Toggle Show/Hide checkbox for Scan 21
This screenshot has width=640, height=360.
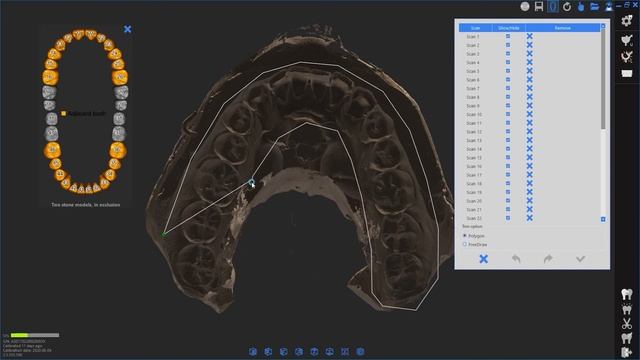coord(508,209)
